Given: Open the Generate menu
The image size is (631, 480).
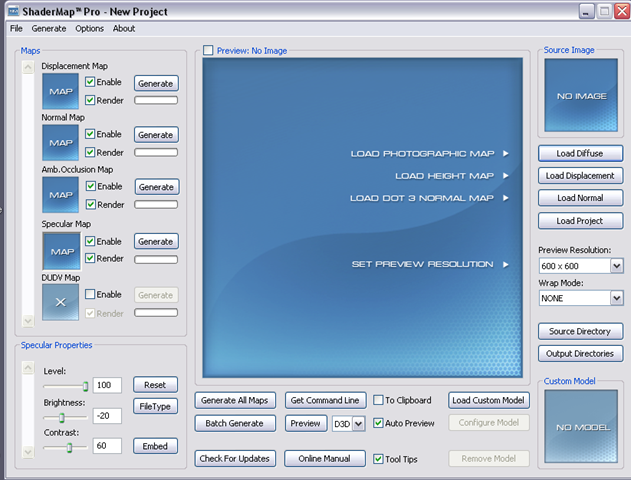Looking at the screenshot, I should tap(48, 29).
